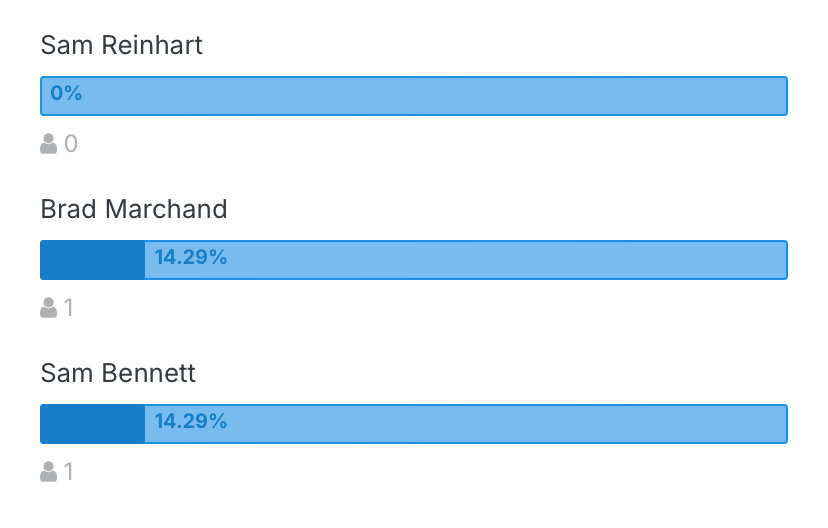Screen dimensions: 828x528
Task: Select the 14.29% label in Bennett's bar
Action: click(191, 421)
